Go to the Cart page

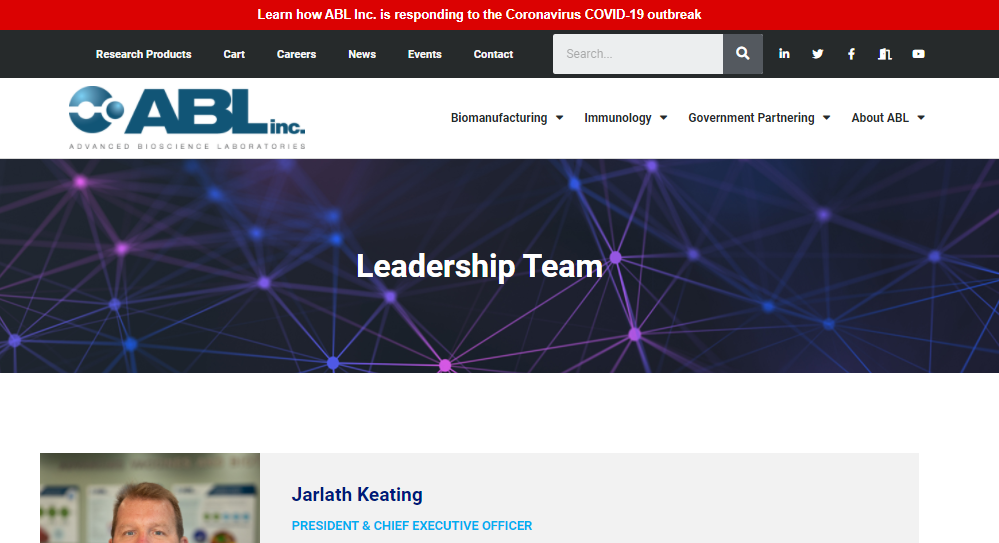tap(234, 54)
